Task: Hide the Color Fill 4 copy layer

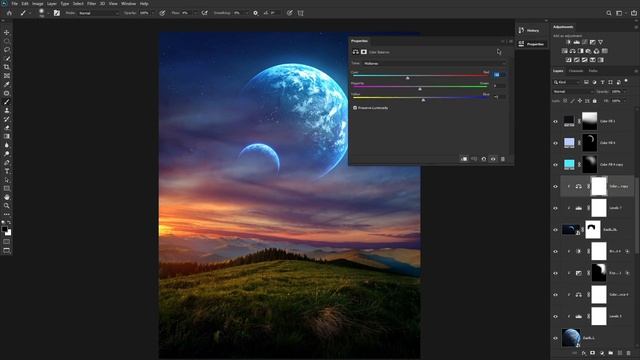Action: pyautogui.click(x=555, y=164)
